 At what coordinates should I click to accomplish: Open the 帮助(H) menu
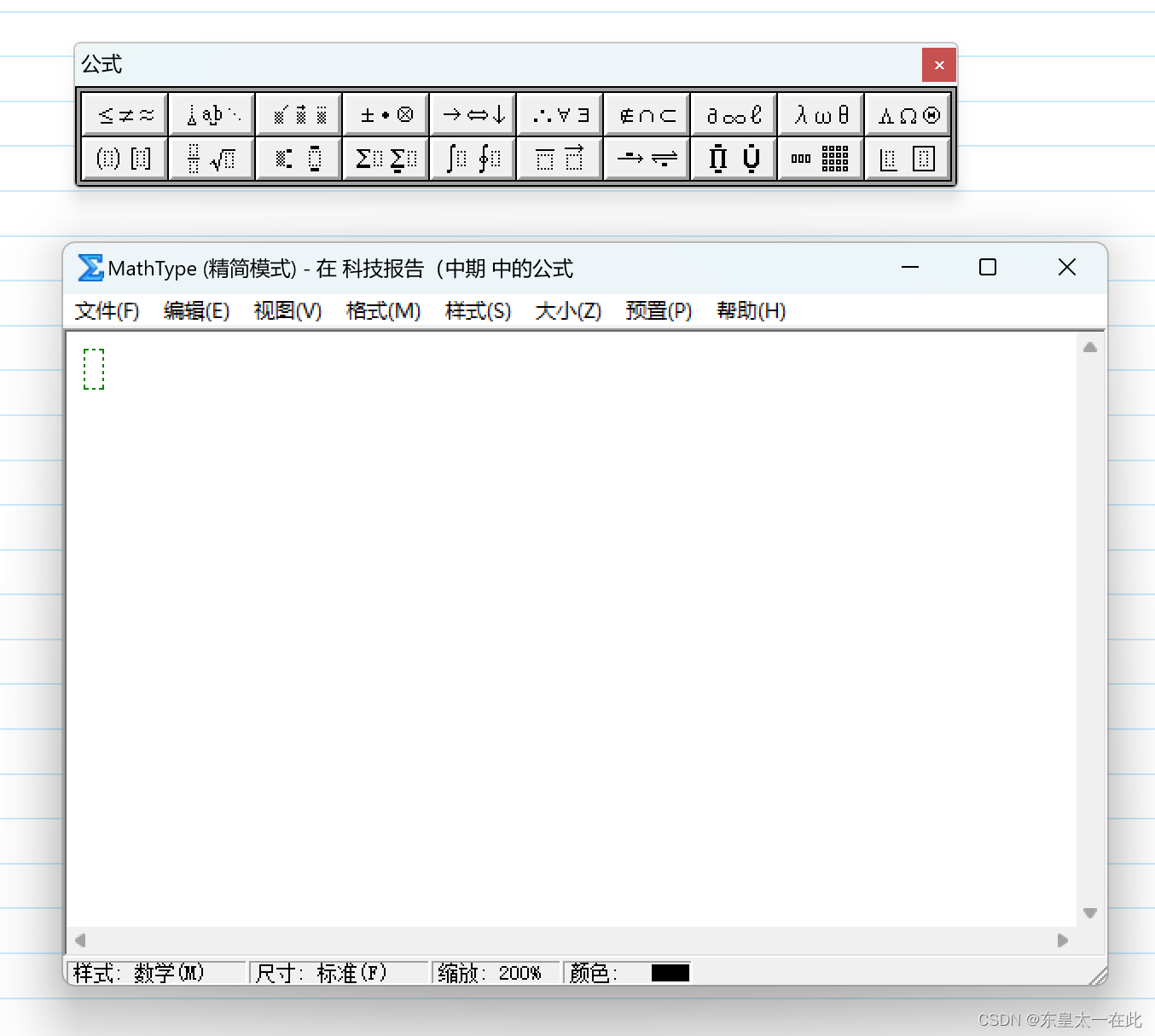tap(751, 311)
